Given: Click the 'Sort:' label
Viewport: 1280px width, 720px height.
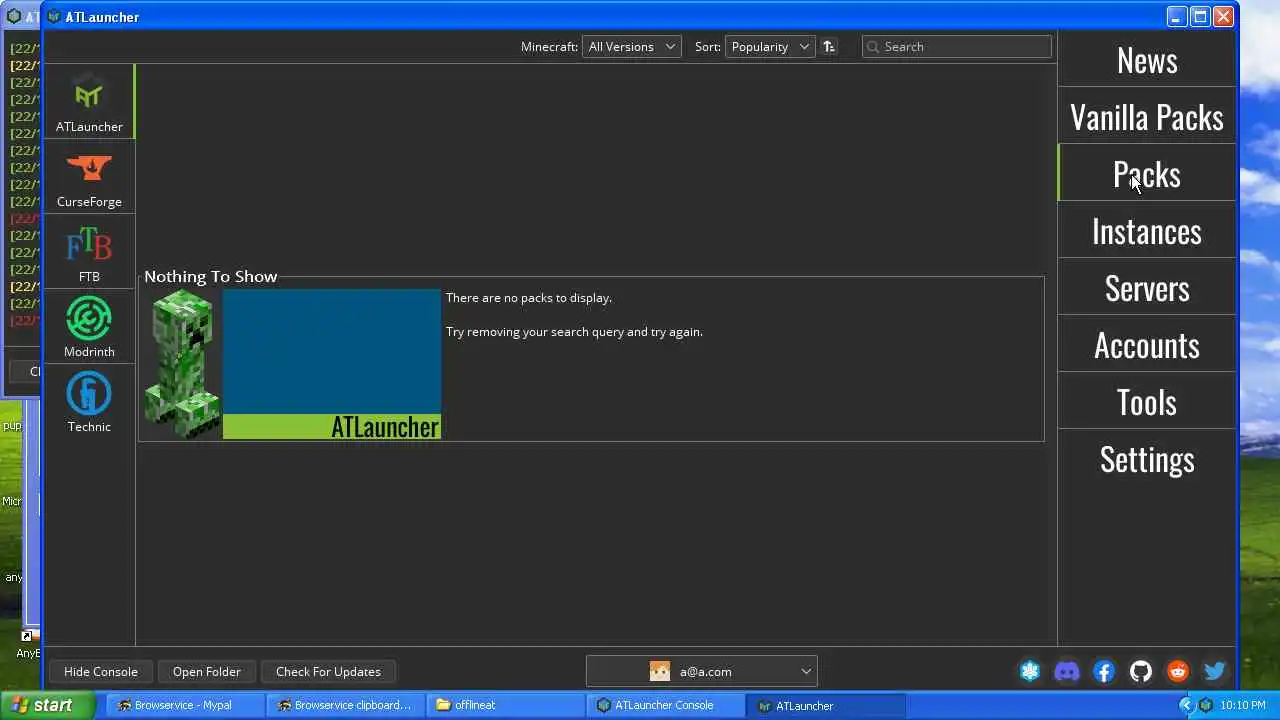Looking at the screenshot, I should pyautogui.click(x=708, y=47).
